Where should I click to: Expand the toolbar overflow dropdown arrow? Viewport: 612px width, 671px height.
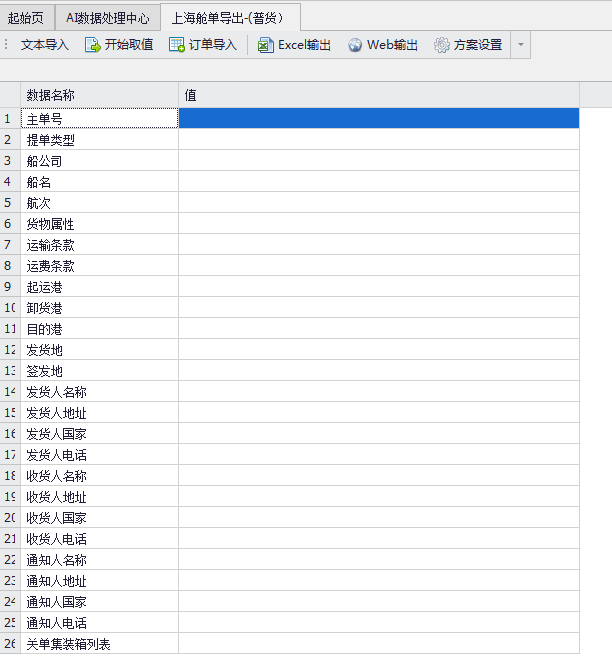tap(520, 45)
